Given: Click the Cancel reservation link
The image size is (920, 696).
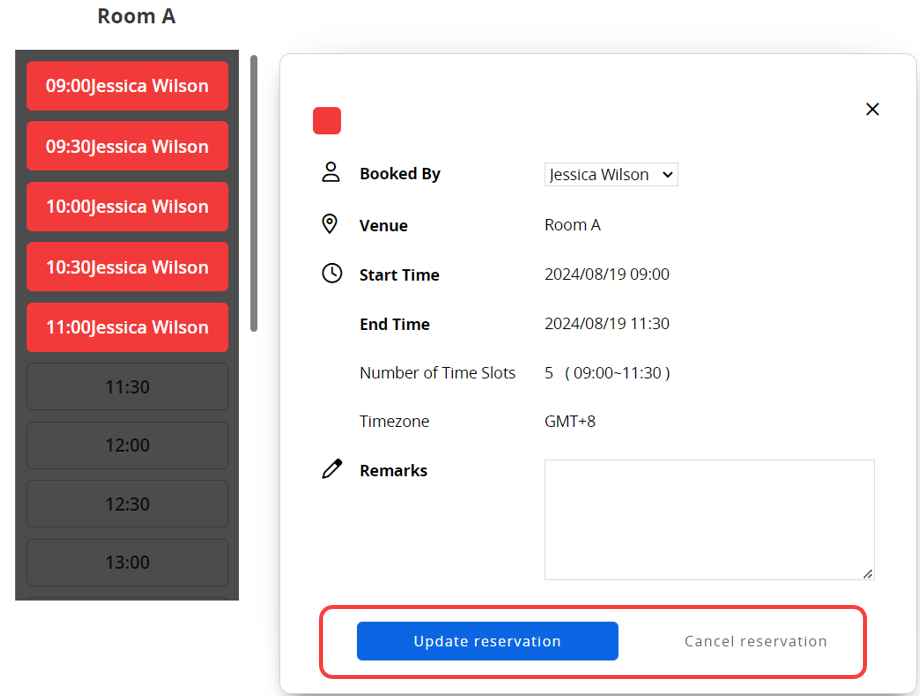Looking at the screenshot, I should (755, 641).
